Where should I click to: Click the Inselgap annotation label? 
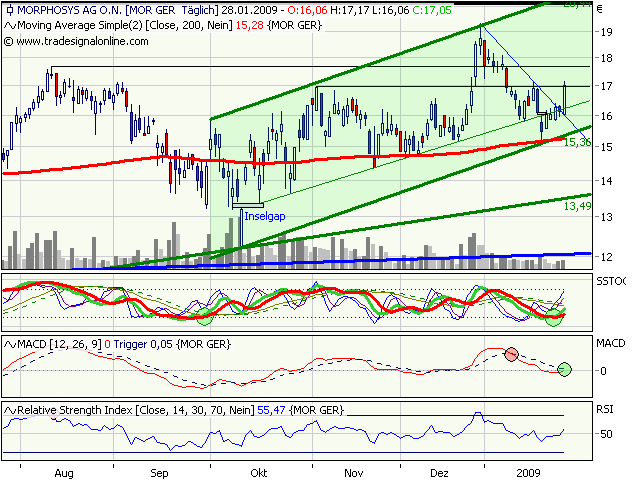click(264, 215)
